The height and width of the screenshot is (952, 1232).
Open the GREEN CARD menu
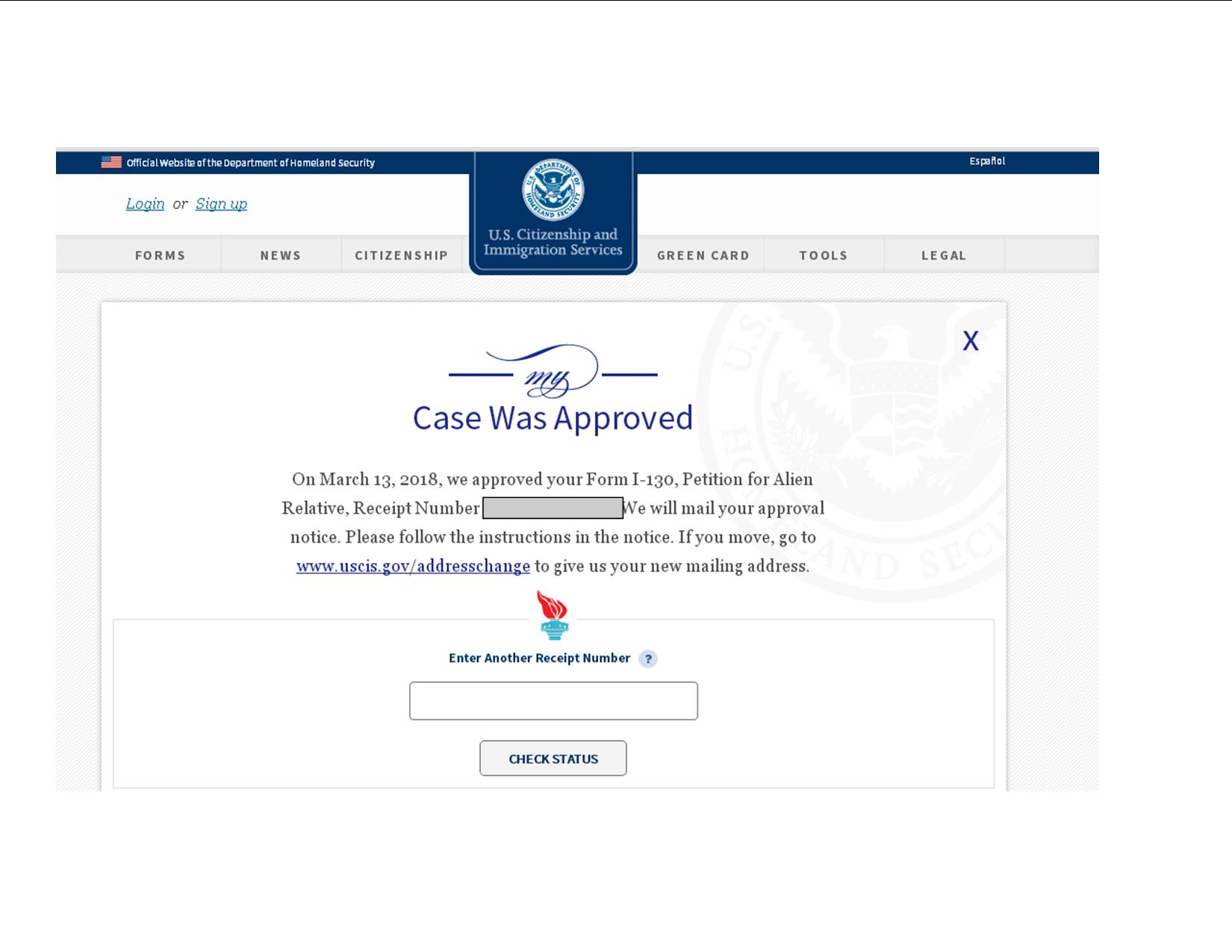pos(703,255)
